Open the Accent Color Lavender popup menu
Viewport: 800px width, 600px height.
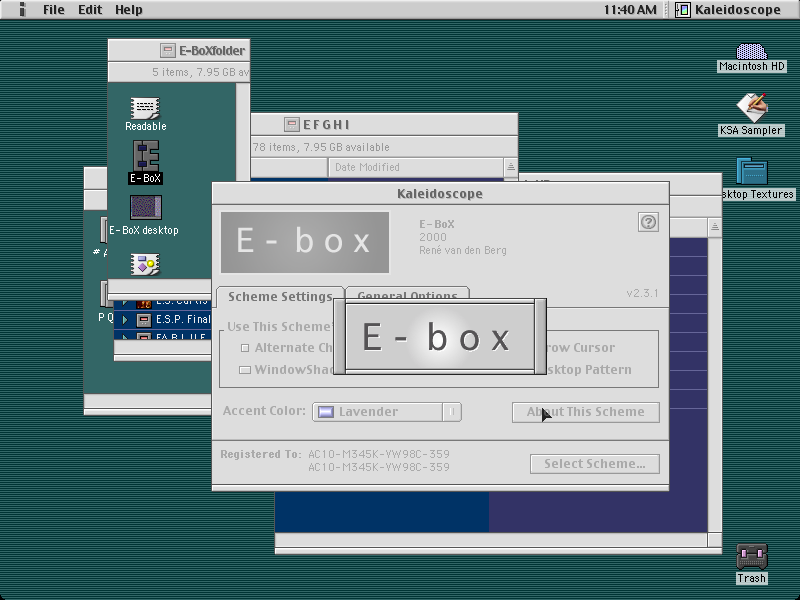pos(387,412)
